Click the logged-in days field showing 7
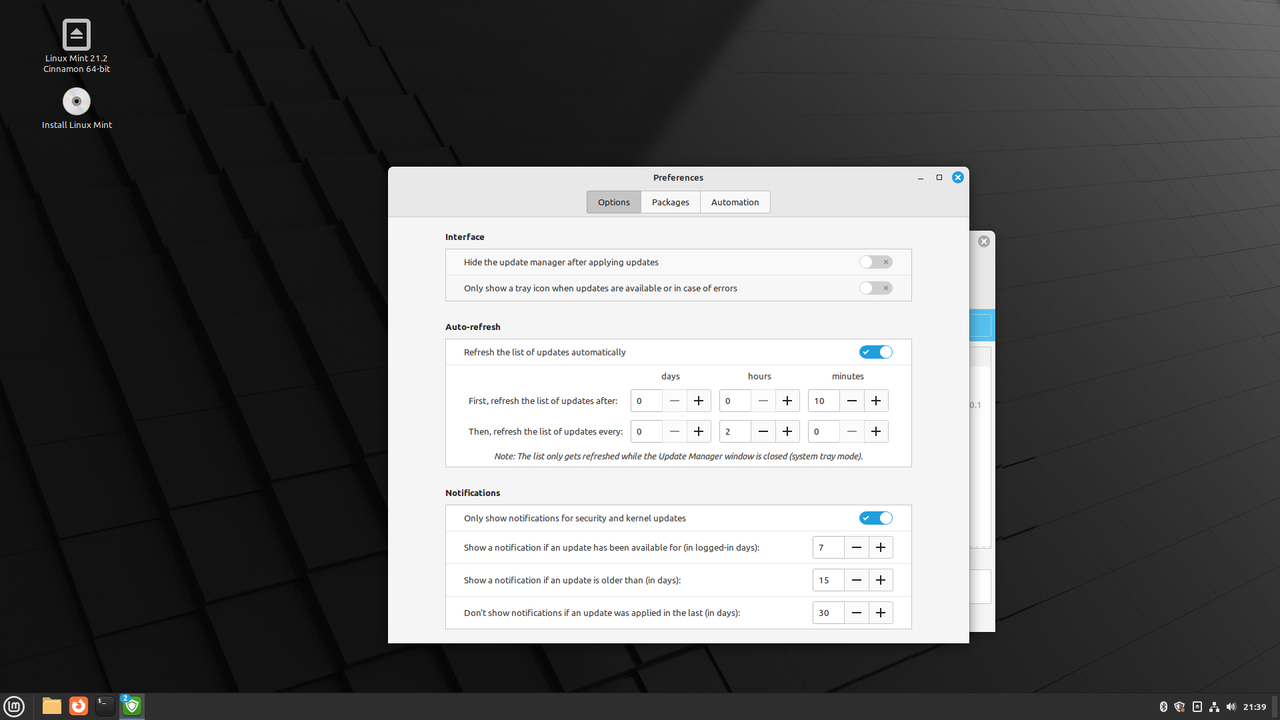This screenshot has height=720, width=1280. pyautogui.click(x=829, y=548)
